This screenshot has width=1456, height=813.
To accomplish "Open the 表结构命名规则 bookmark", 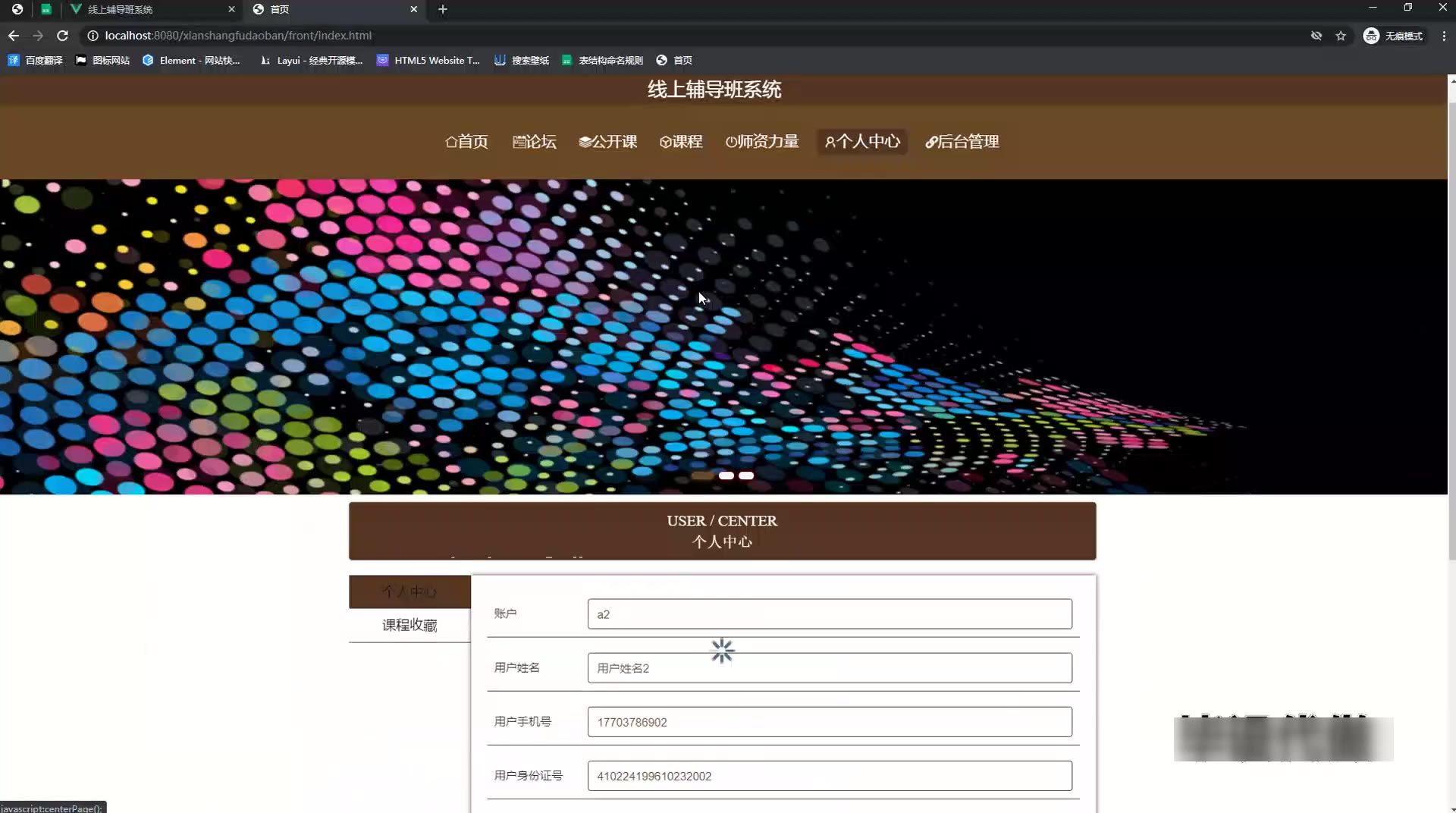I will pyautogui.click(x=602, y=60).
